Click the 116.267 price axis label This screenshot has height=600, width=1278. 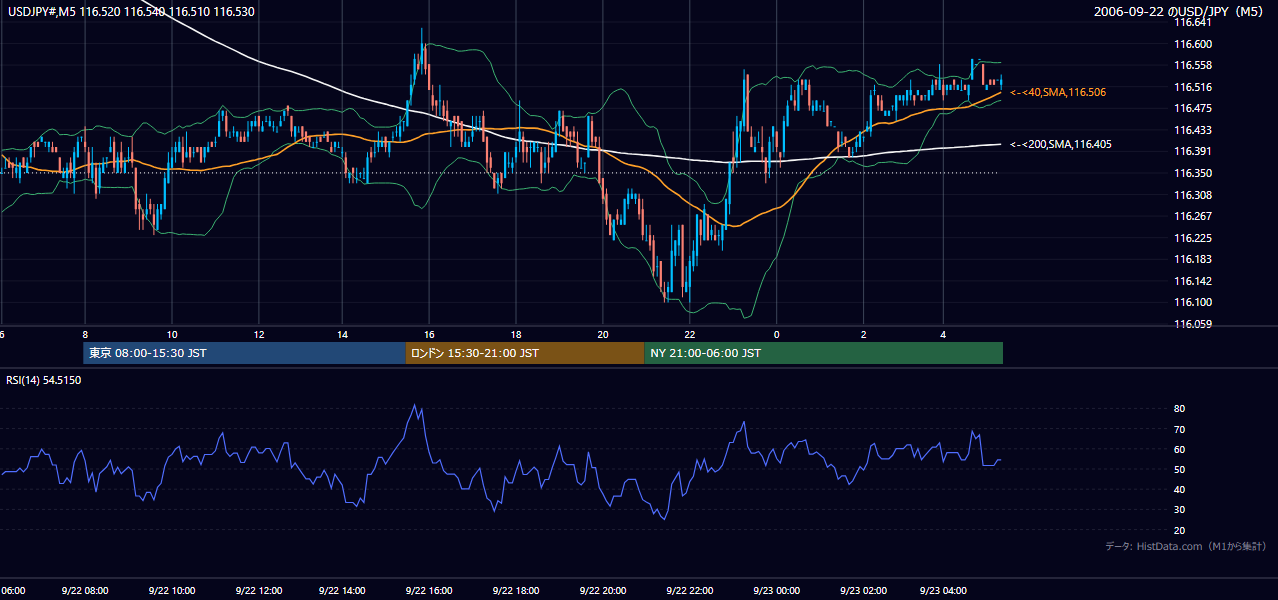[x=1194, y=216]
